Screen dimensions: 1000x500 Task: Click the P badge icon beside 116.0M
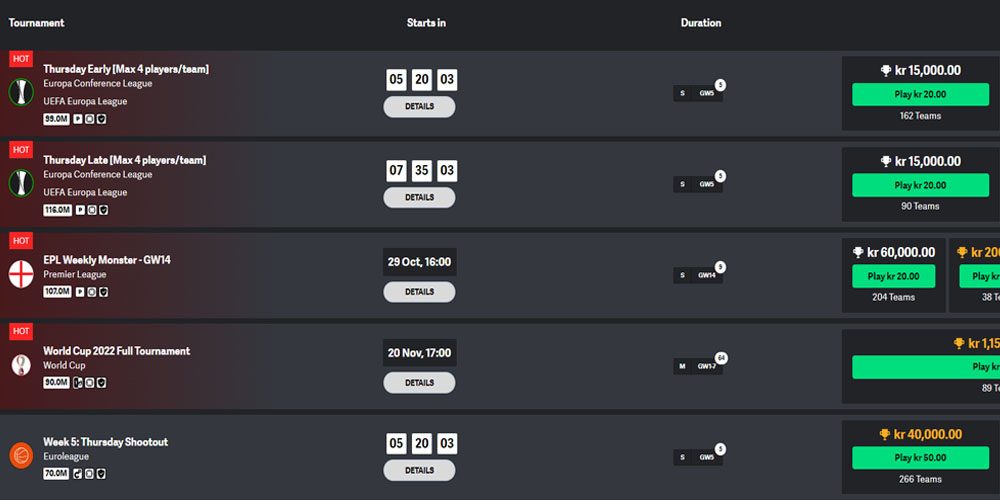[80, 210]
